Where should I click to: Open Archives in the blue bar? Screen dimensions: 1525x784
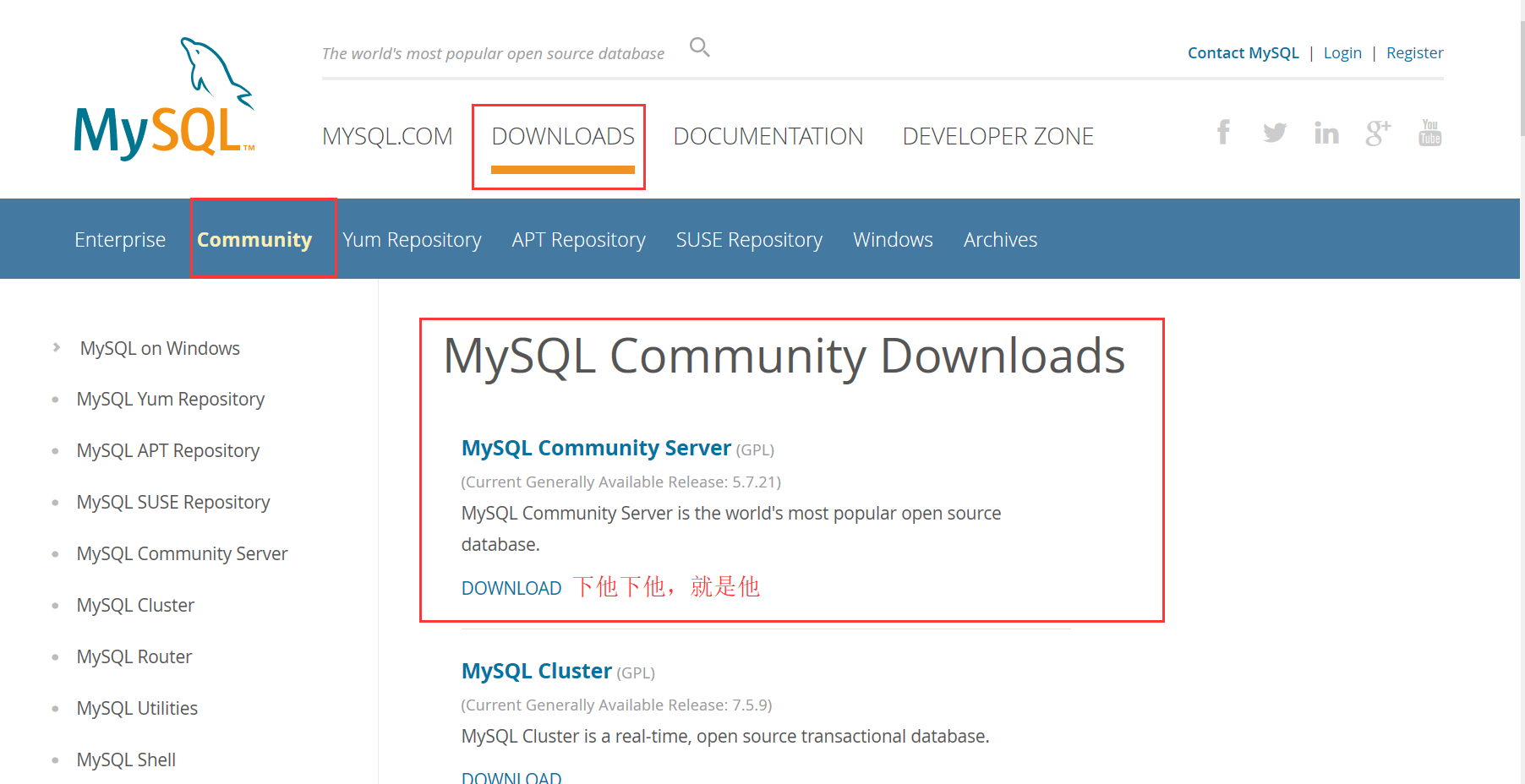pos(1000,240)
